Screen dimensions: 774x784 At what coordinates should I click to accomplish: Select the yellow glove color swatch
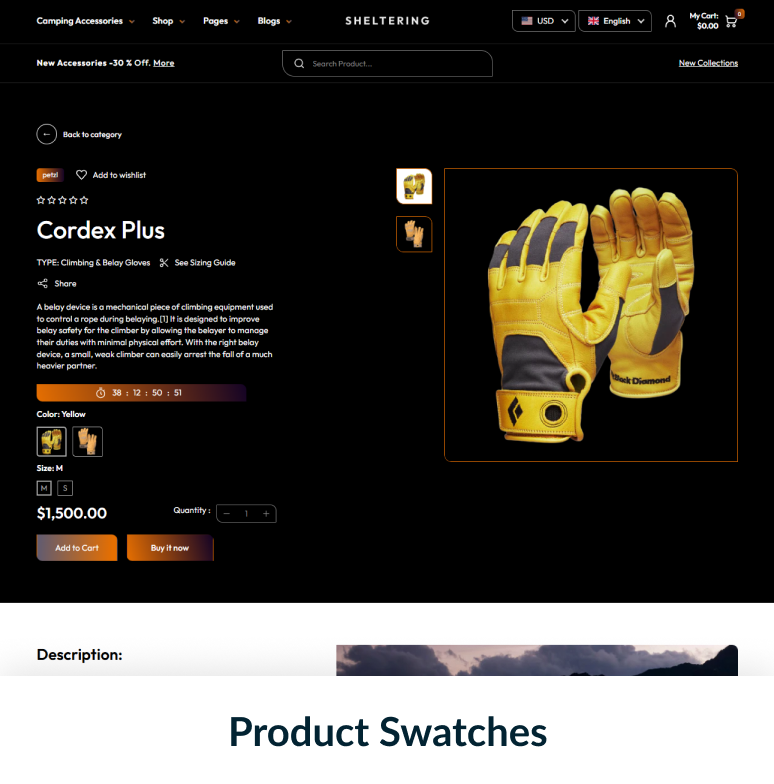[52, 442]
